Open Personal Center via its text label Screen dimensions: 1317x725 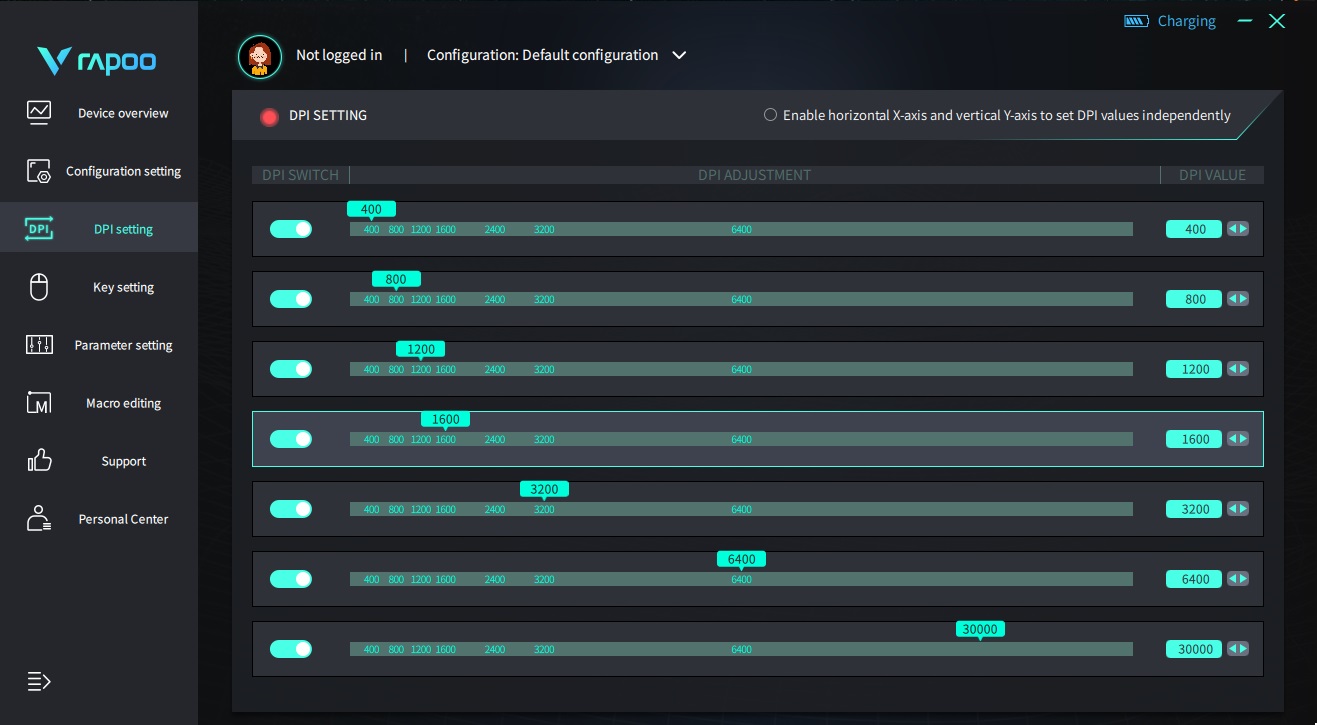pos(123,519)
